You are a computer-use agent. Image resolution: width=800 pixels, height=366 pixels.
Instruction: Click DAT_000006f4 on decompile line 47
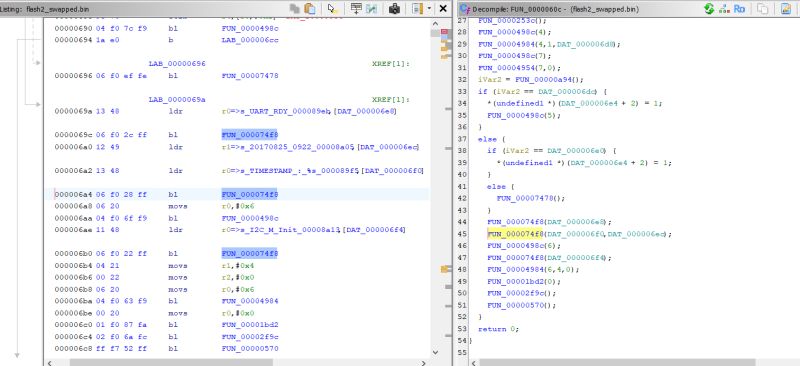[576, 258]
